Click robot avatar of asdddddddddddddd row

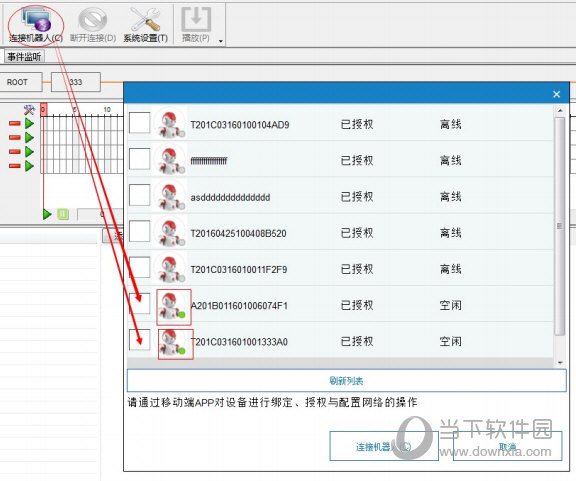170,196
